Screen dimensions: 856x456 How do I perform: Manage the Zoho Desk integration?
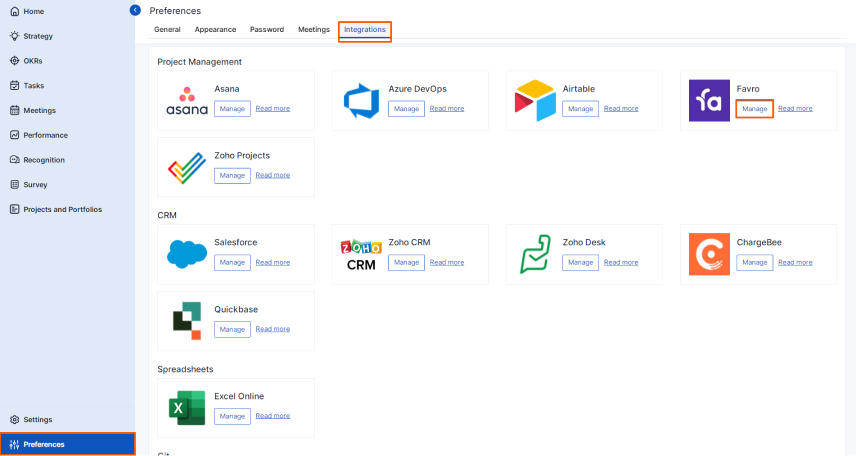coord(580,262)
